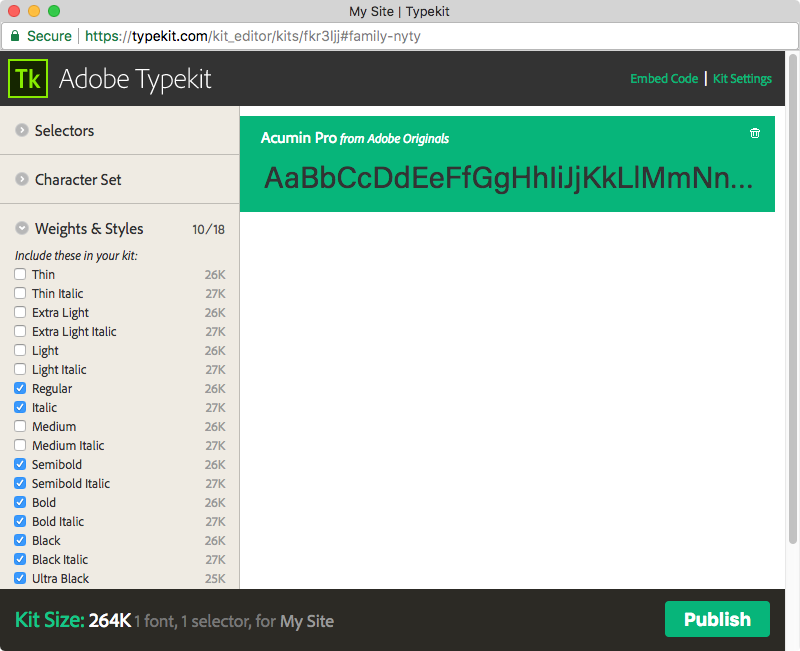This screenshot has width=800, height=651.
Task: Check the Extra Light checkbox
Action: pos(20,312)
